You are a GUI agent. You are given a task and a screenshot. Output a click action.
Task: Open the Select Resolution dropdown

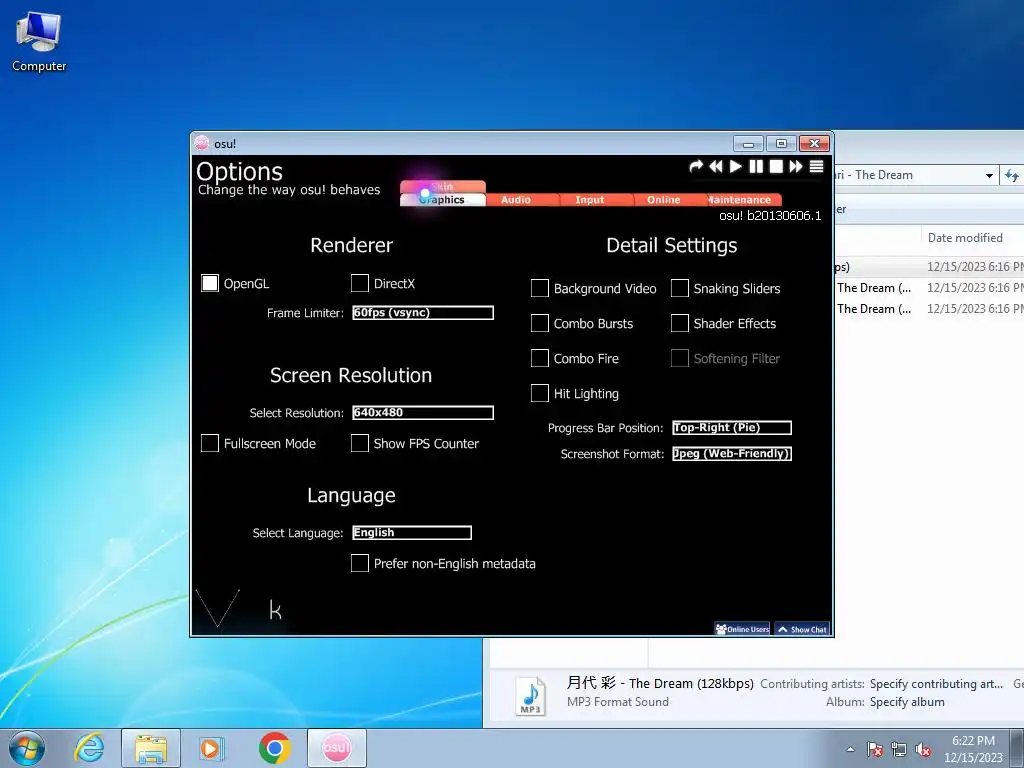click(423, 413)
